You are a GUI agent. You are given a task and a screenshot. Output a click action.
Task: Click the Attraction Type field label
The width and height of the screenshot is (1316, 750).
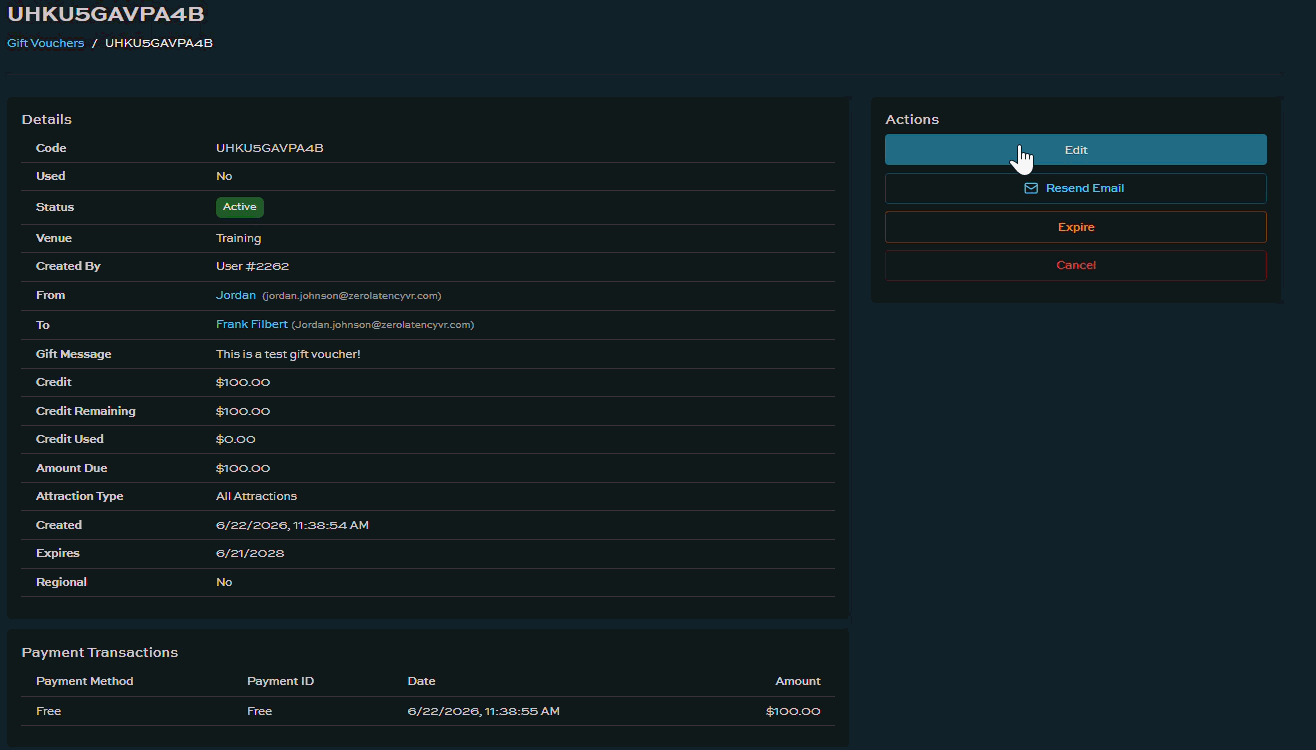(80, 496)
